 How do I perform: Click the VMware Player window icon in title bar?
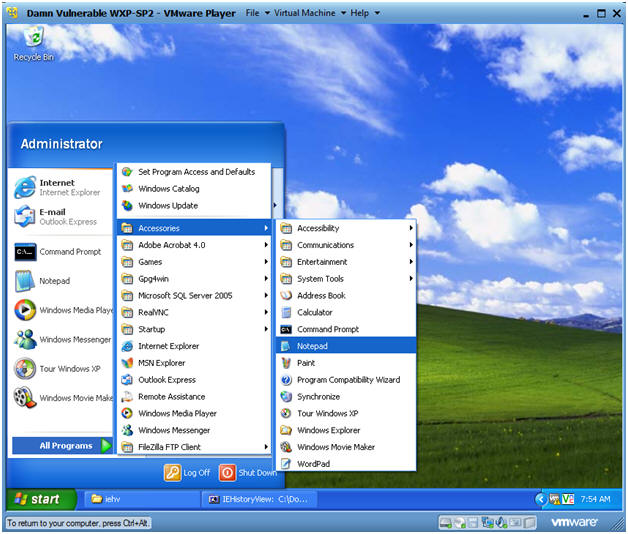coord(13,12)
